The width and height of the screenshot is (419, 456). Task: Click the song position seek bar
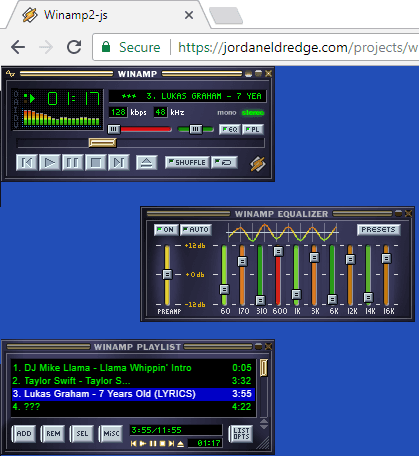[x=140, y=143]
